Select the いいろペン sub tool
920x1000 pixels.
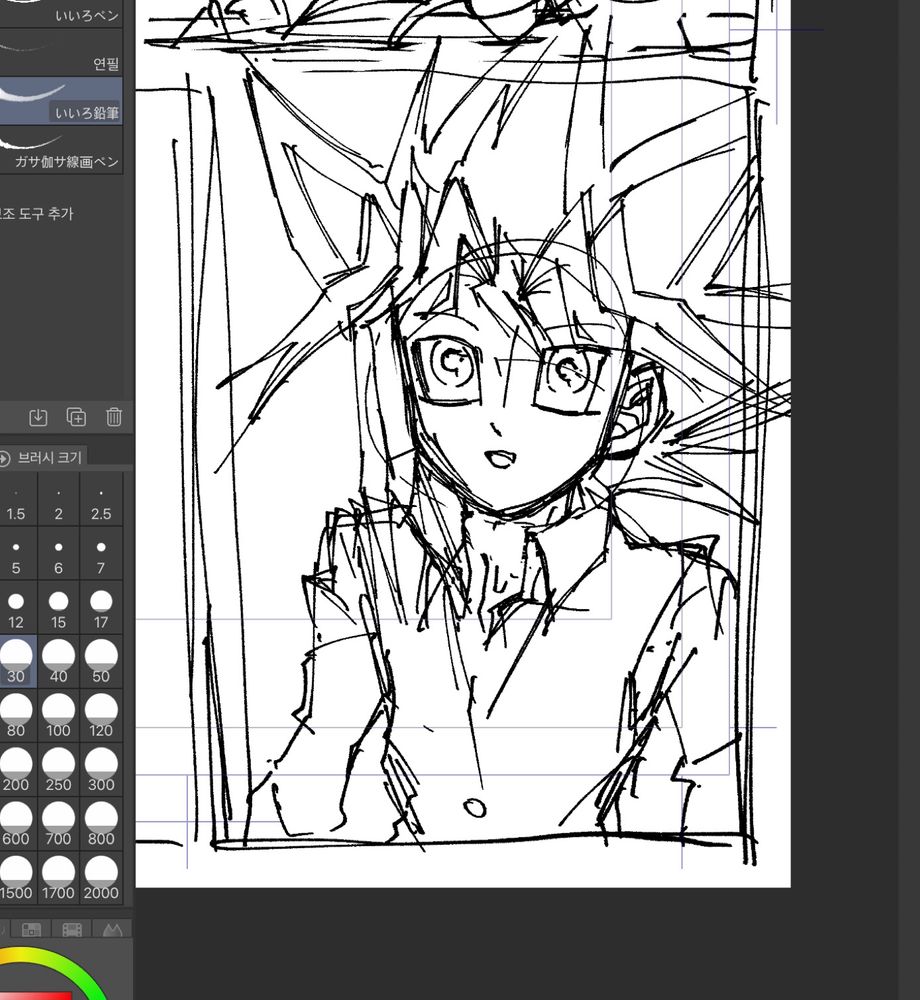(x=61, y=14)
